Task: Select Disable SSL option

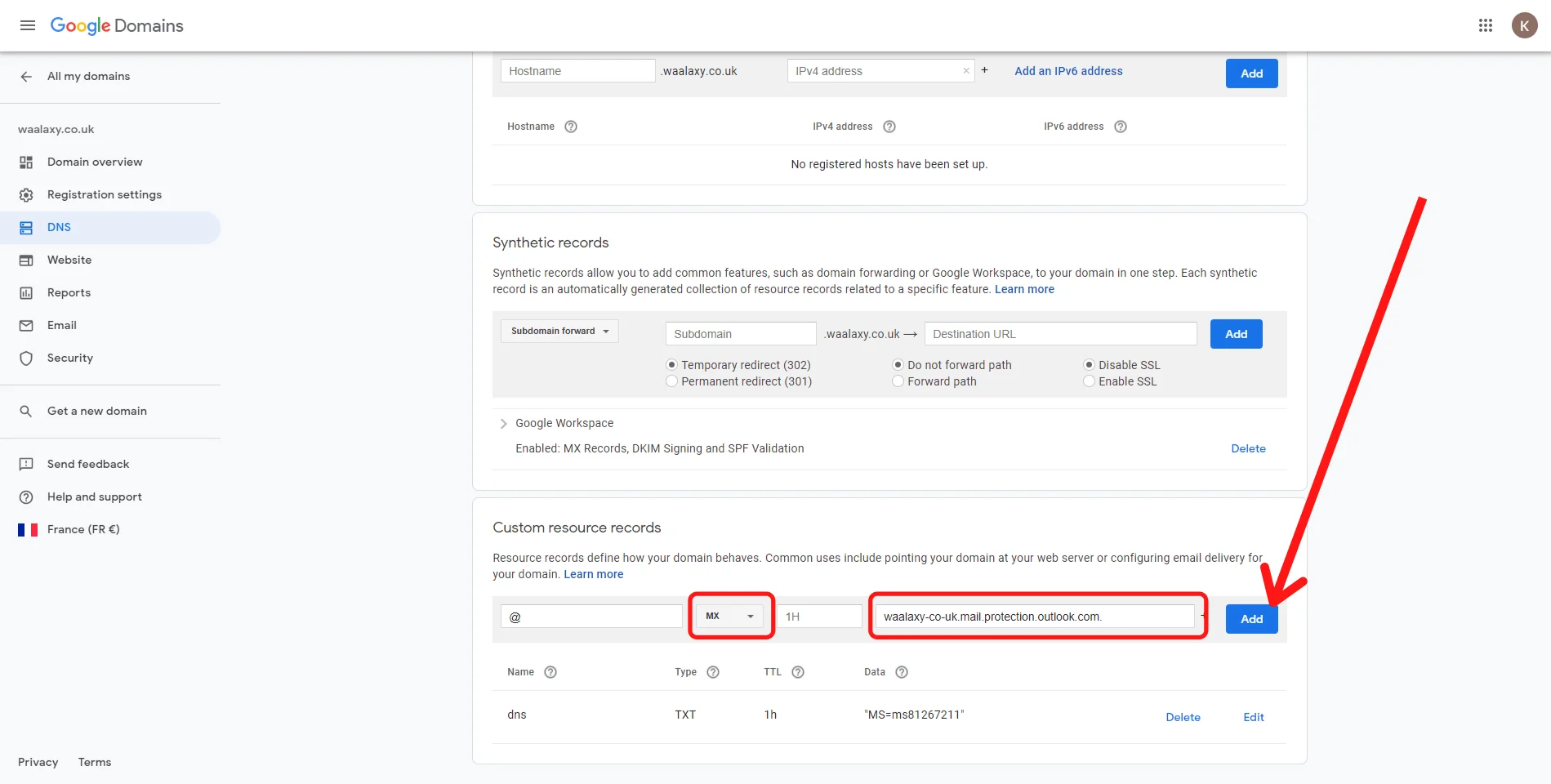Action: [x=1089, y=365]
